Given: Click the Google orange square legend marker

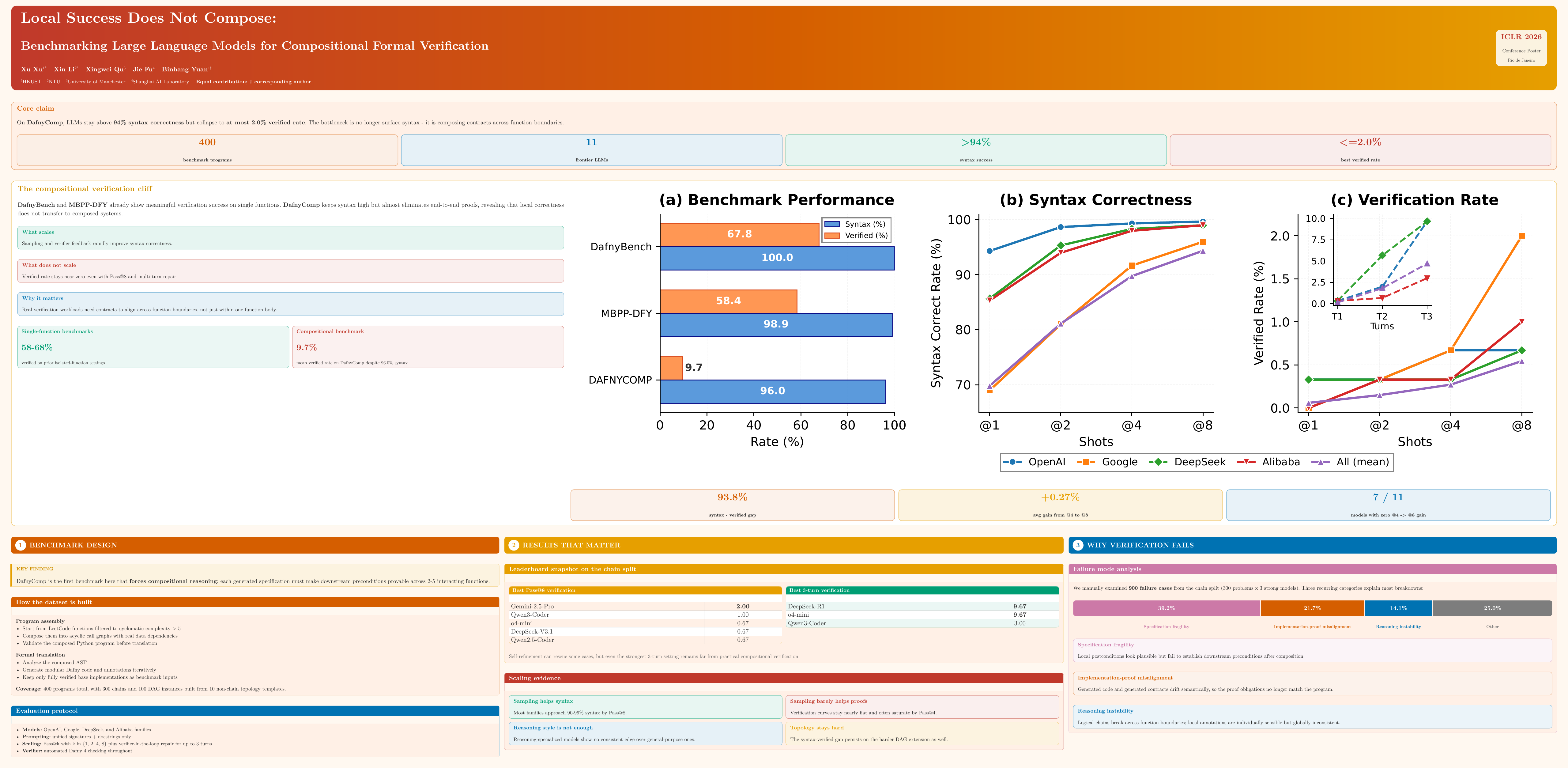Looking at the screenshot, I should point(1086,462).
